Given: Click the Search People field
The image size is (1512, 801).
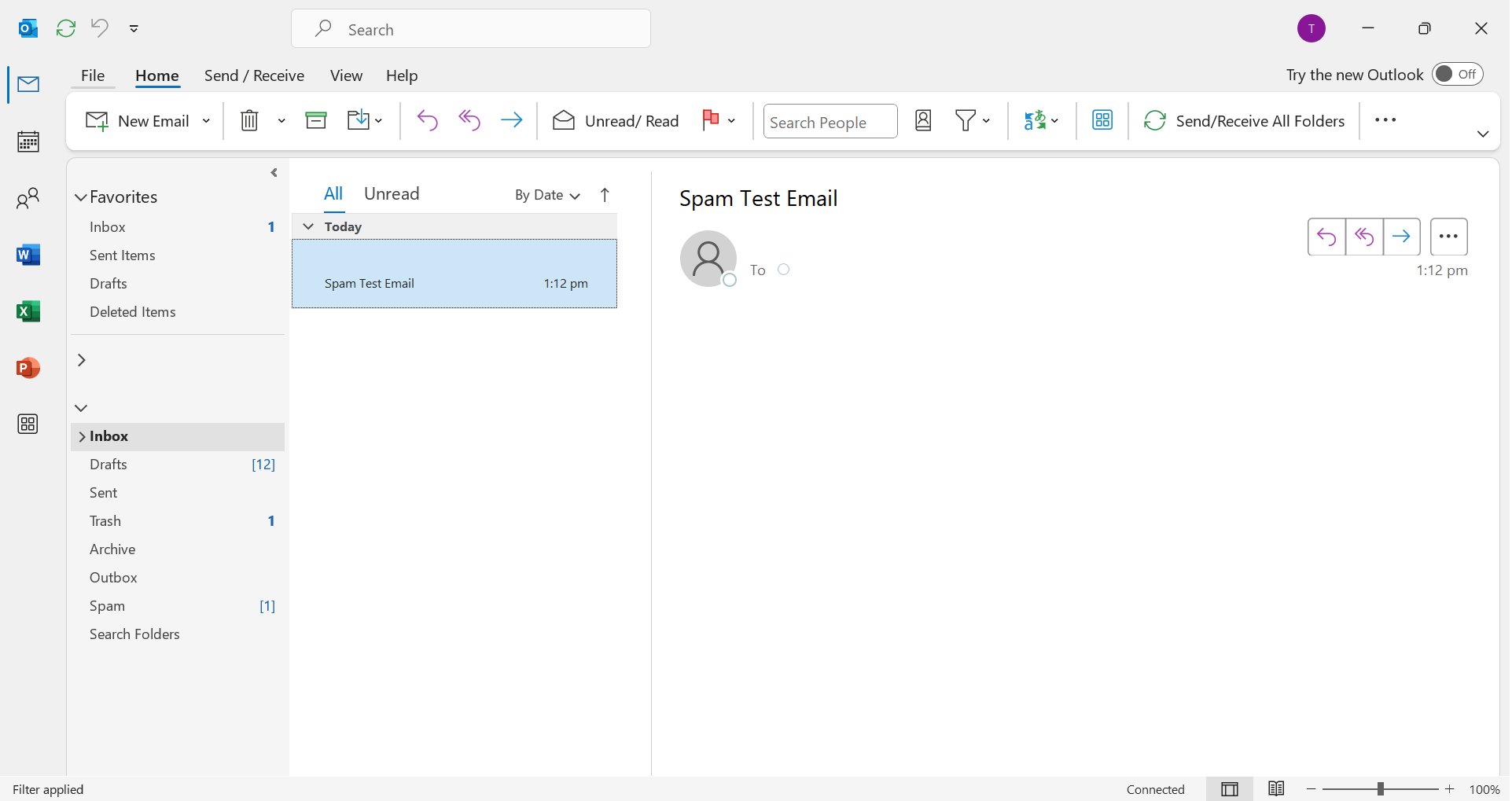Looking at the screenshot, I should pyautogui.click(x=830, y=122).
